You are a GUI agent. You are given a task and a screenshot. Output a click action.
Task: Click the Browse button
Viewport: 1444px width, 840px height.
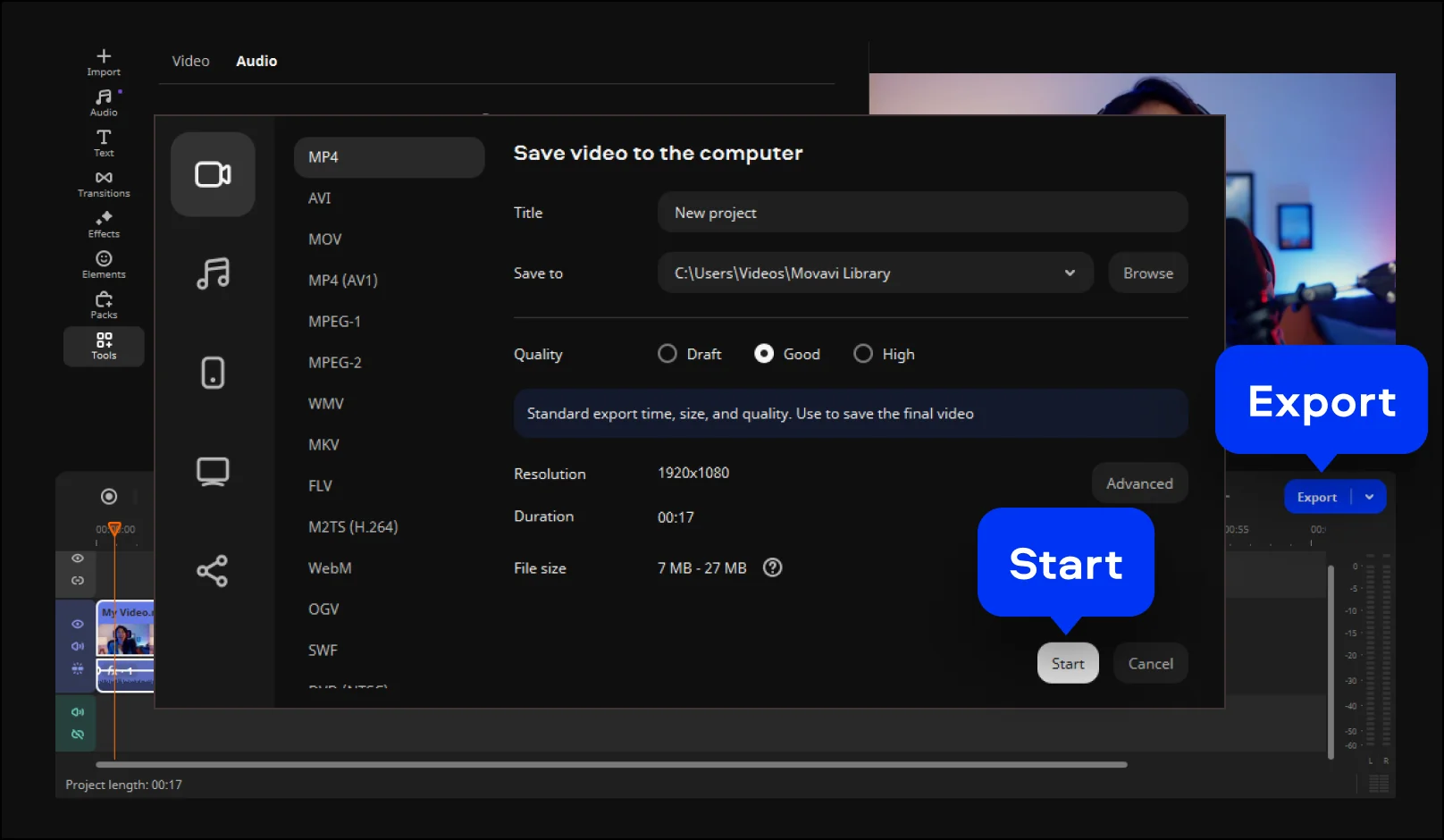[1148, 273]
